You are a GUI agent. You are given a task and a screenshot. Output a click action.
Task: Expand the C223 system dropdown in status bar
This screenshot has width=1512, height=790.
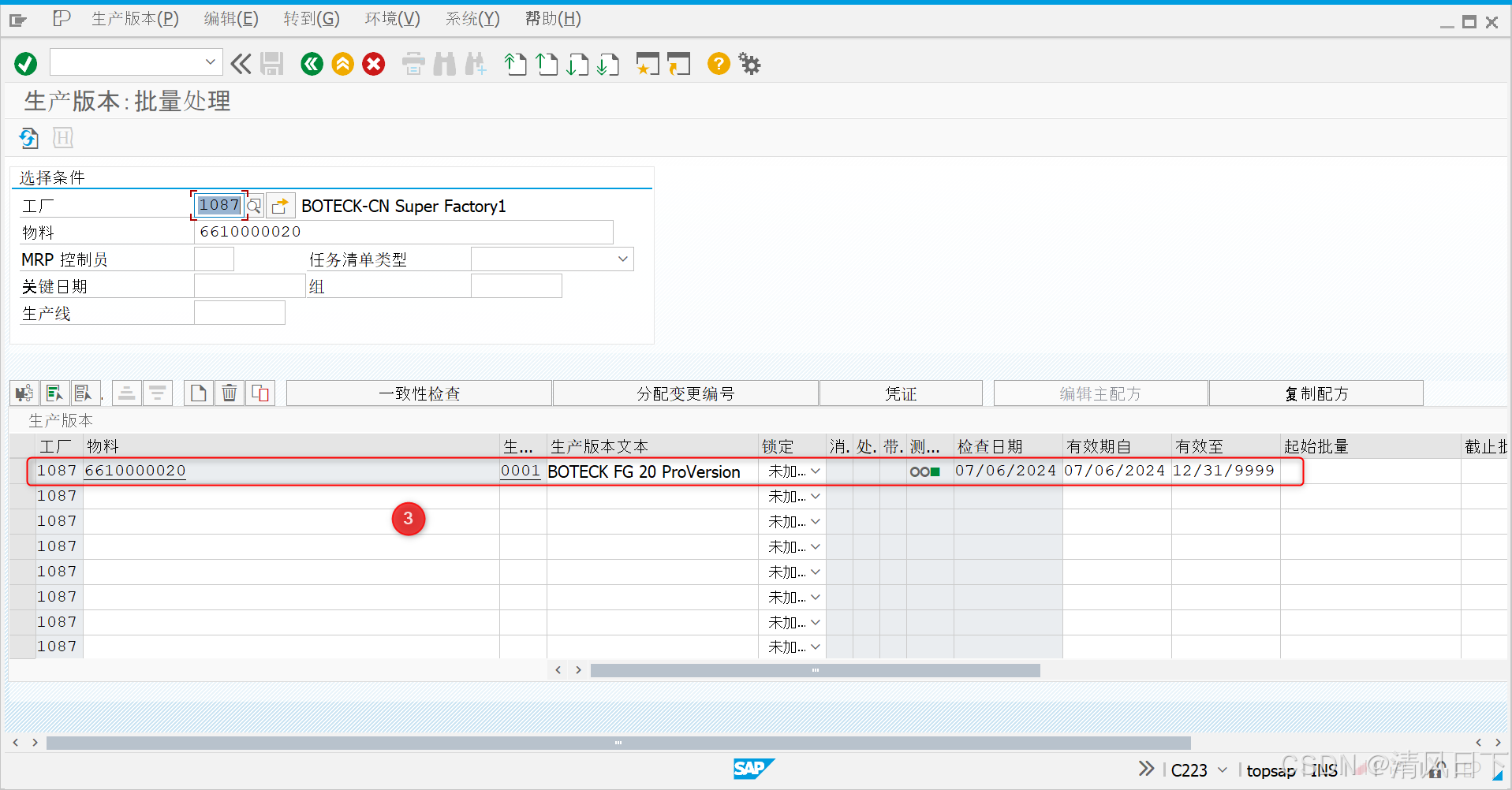1223,770
